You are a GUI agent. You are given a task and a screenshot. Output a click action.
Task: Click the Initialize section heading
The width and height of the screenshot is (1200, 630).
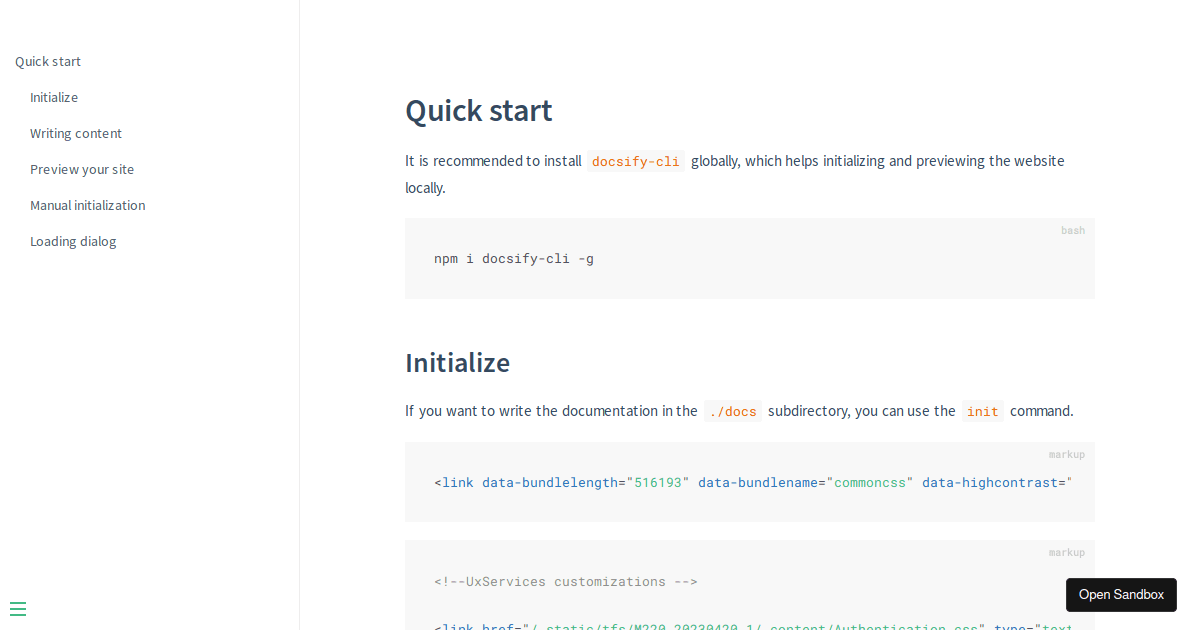[457, 362]
